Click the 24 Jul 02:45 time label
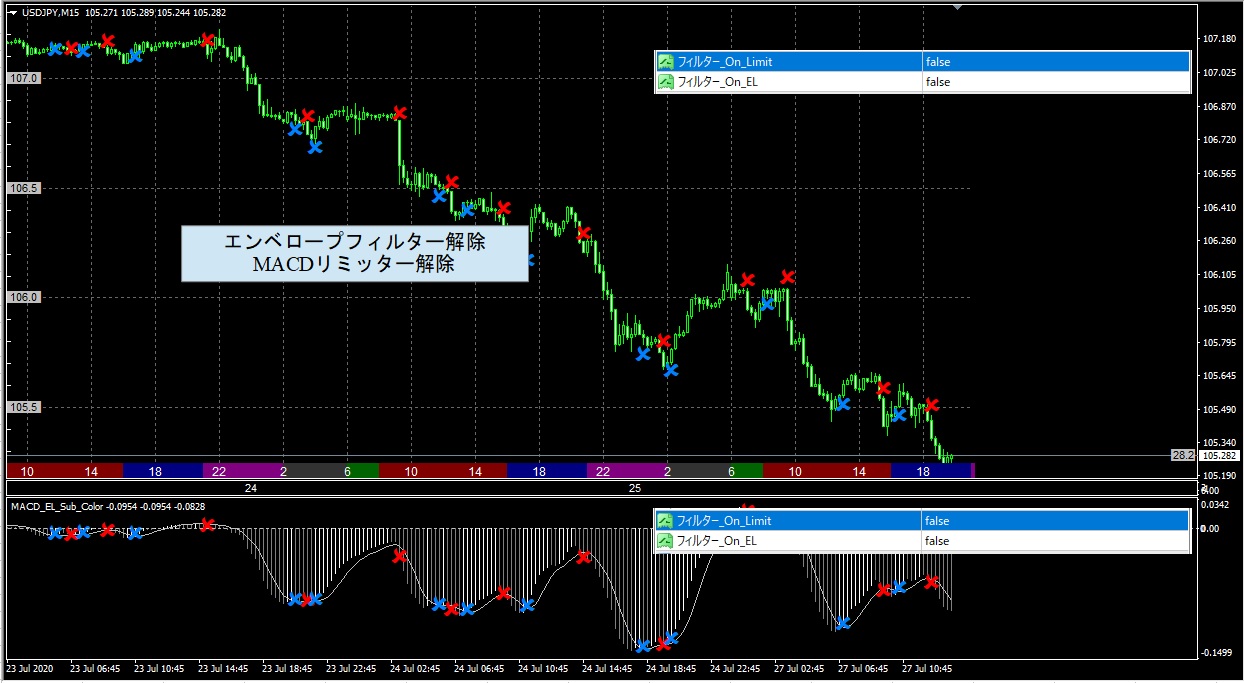The width and height of the screenshot is (1244, 683). [417, 667]
